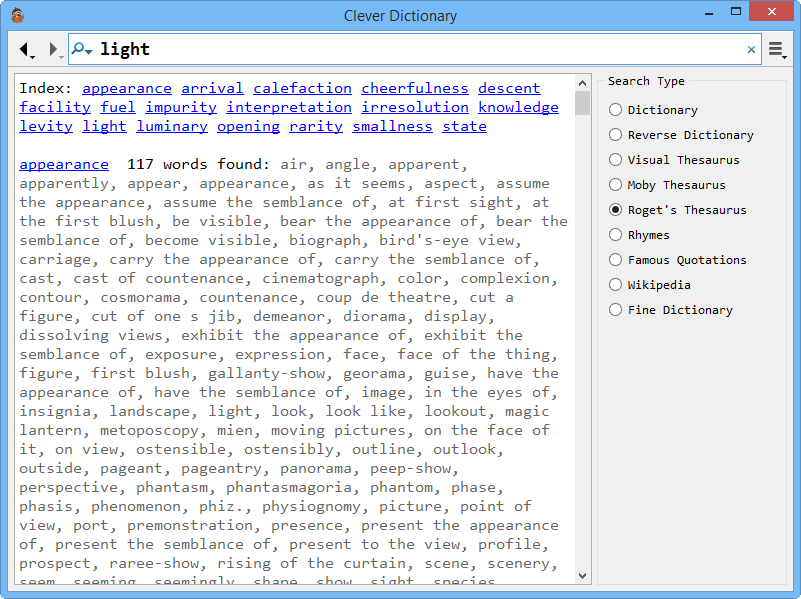Open the 'facility' index link
Screen dimensions: 801x599
55,107
